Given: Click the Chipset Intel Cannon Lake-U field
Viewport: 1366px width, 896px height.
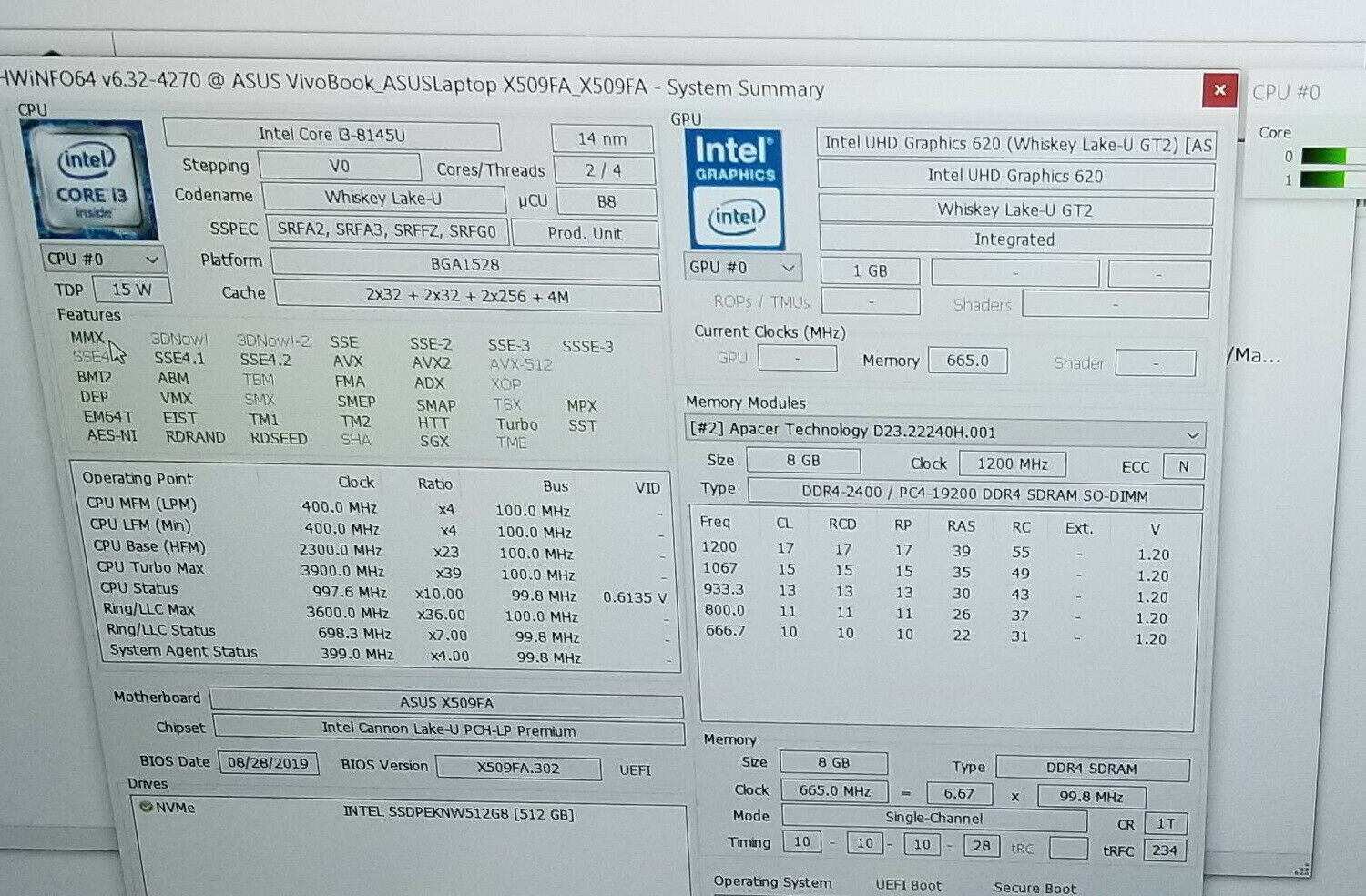Looking at the screenshot, I should click(448, 730).
